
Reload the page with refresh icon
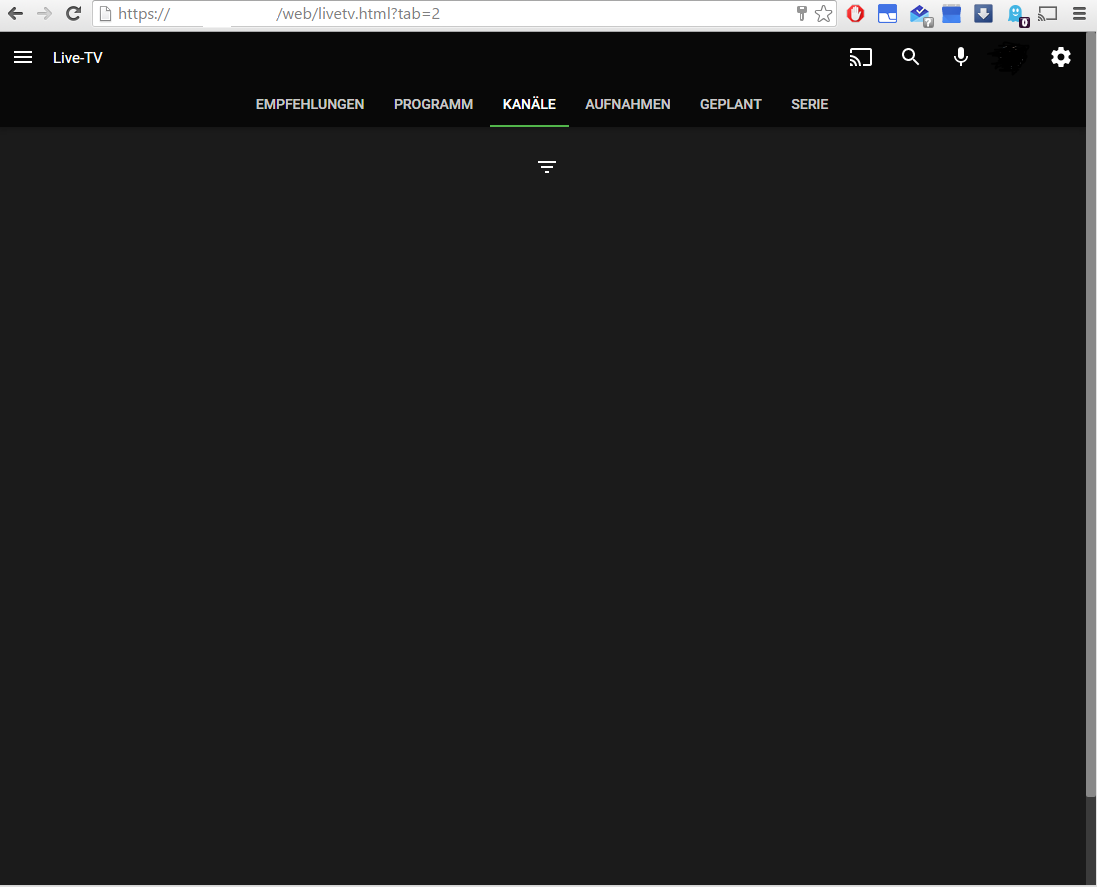(73, 13)
